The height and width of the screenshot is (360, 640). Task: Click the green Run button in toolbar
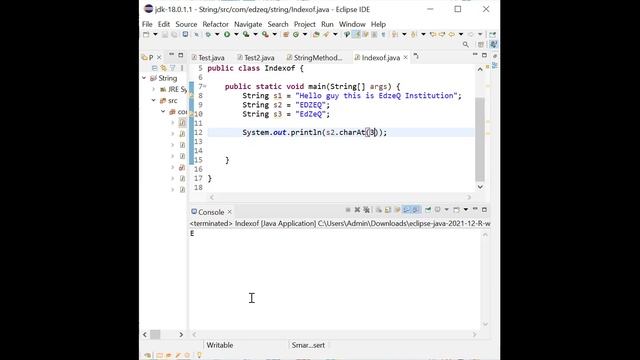click(227, 35)
